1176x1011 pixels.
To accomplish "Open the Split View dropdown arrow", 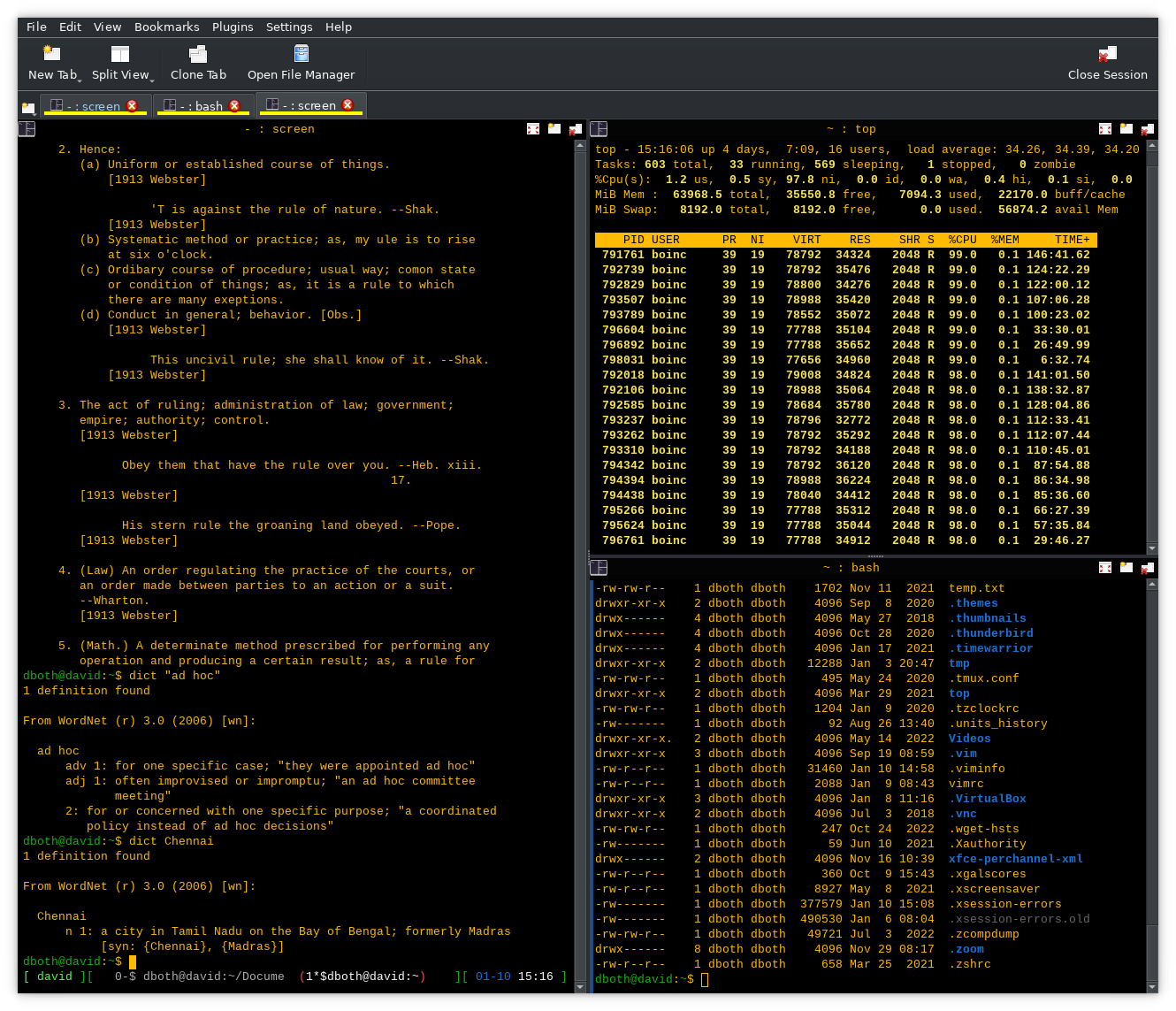I will click(152, 80).
